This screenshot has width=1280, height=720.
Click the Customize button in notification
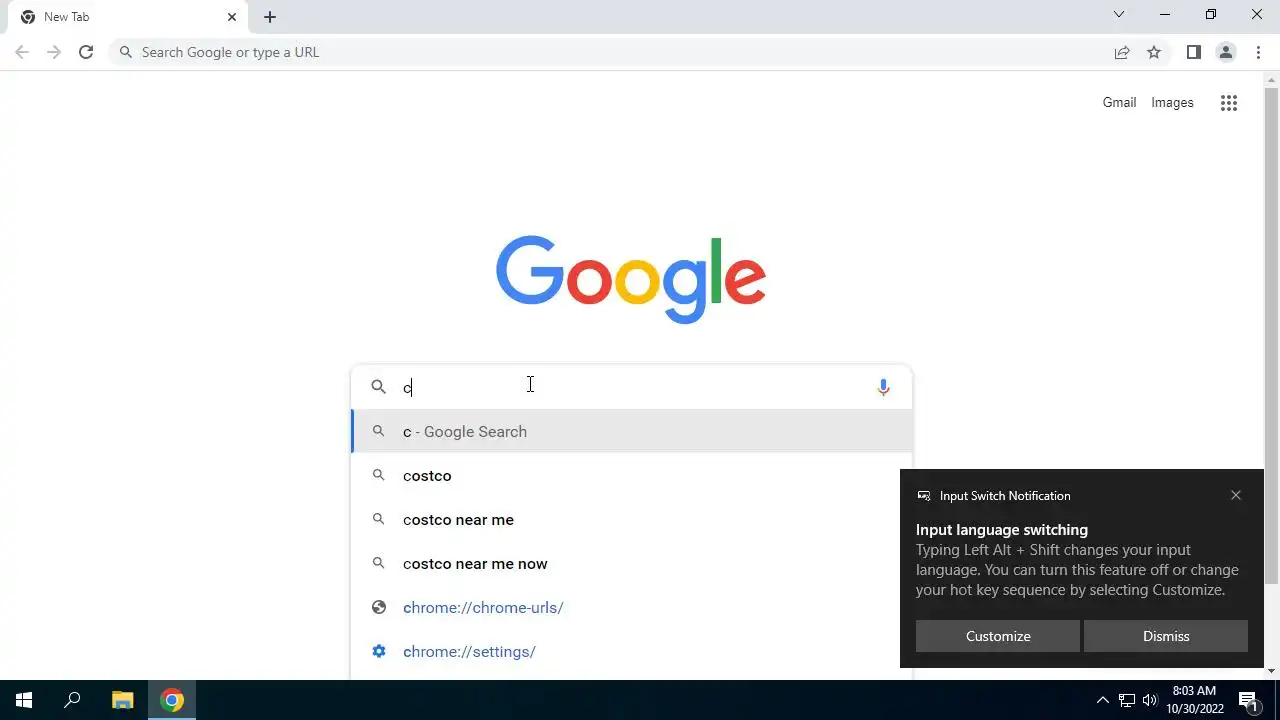tap(998, 636)
